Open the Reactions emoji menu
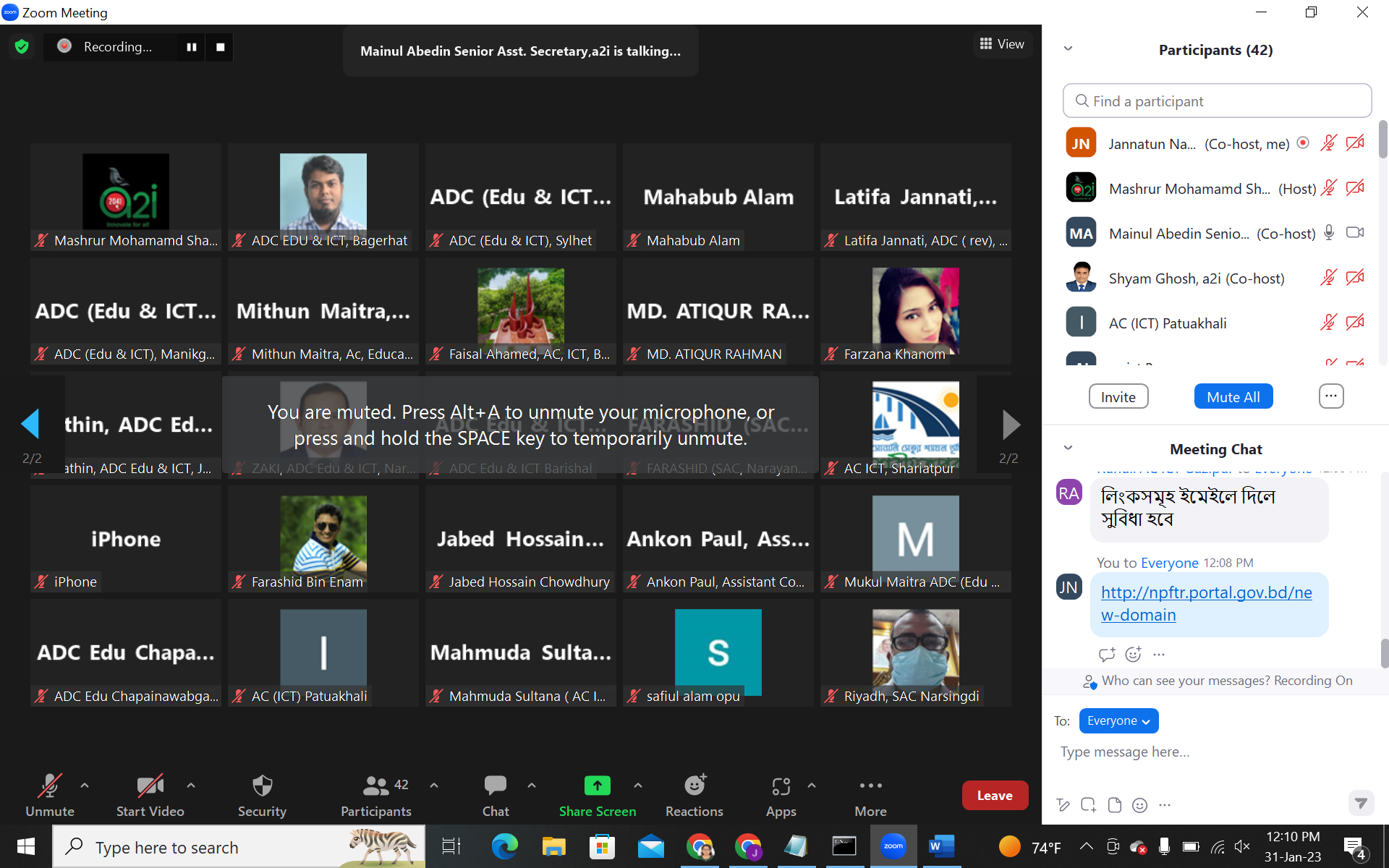The image size is (1389, 868). (694, 795)
